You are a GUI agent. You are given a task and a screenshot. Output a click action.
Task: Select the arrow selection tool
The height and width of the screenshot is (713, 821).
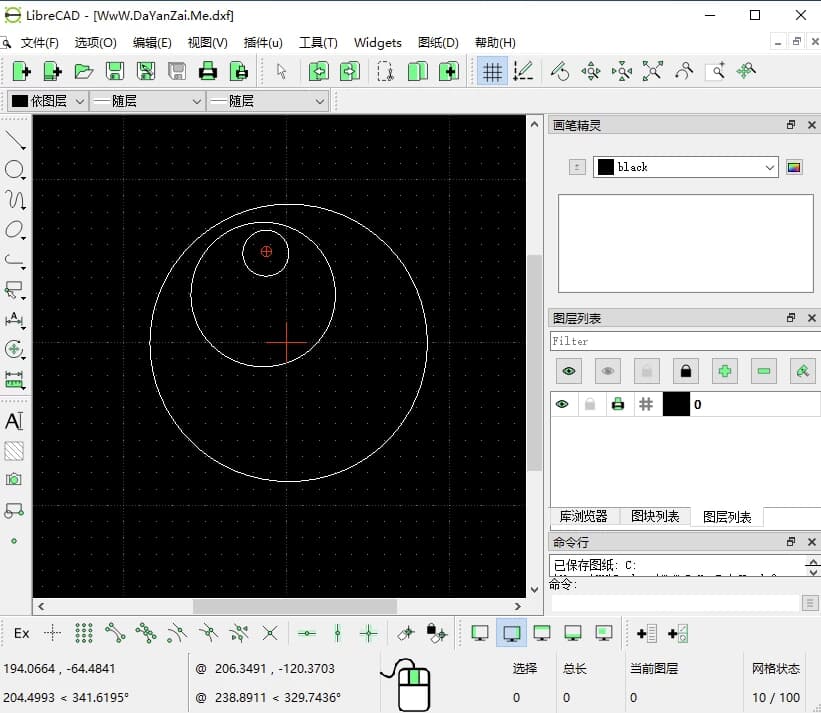pyautogui.click(x=281, y=71)
